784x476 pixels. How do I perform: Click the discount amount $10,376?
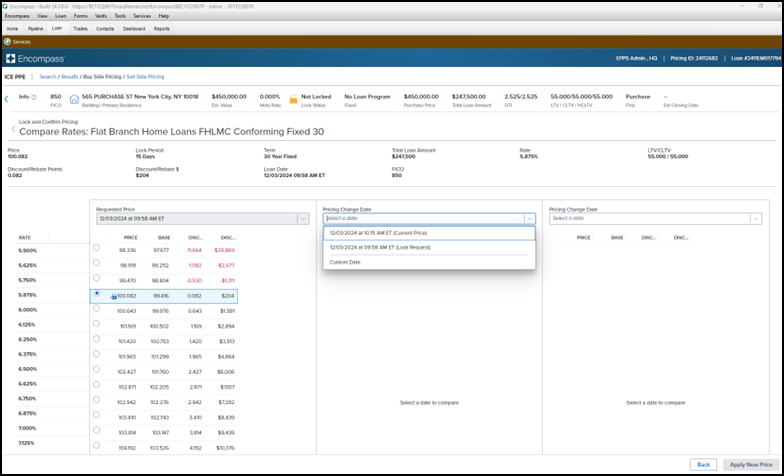tap(224, 448)
